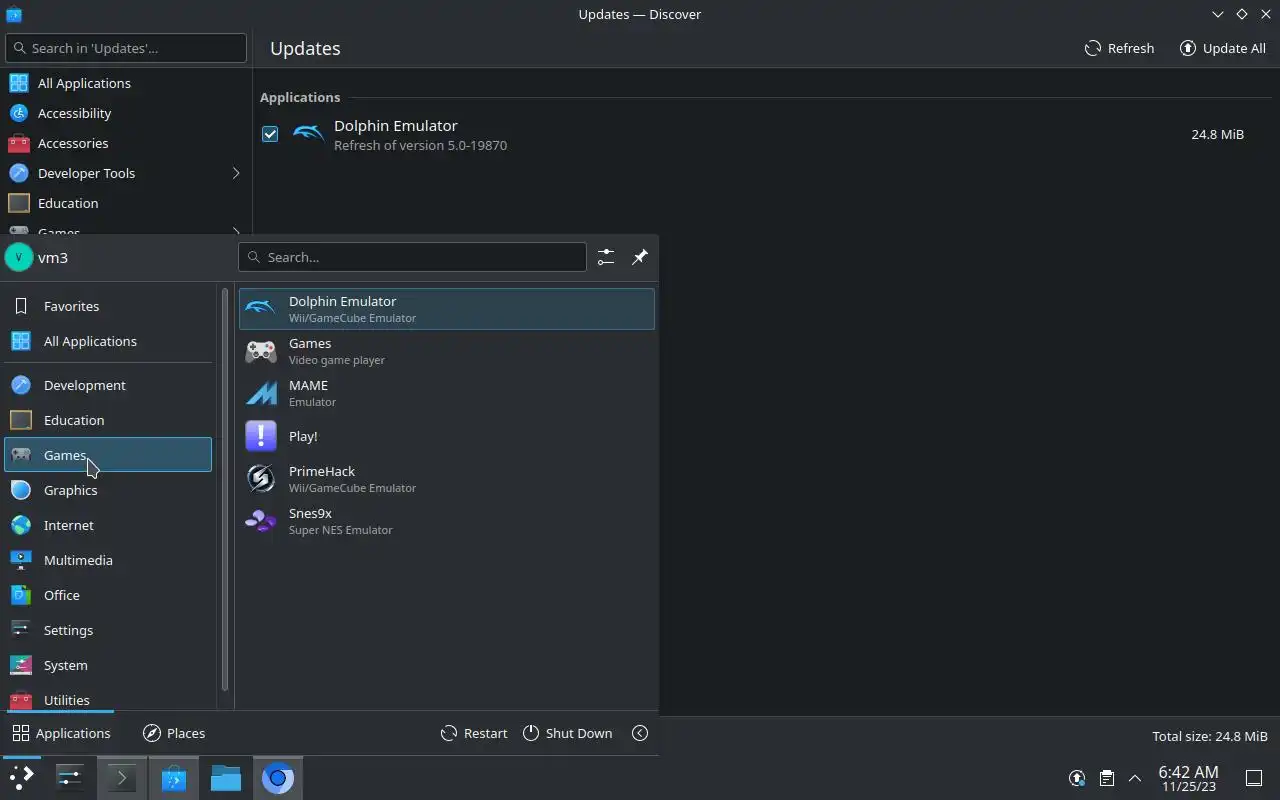The height and width of the screenshot is (800, 1280).
Task: Open the Utilities category in launcher
Action: (108, 699)
